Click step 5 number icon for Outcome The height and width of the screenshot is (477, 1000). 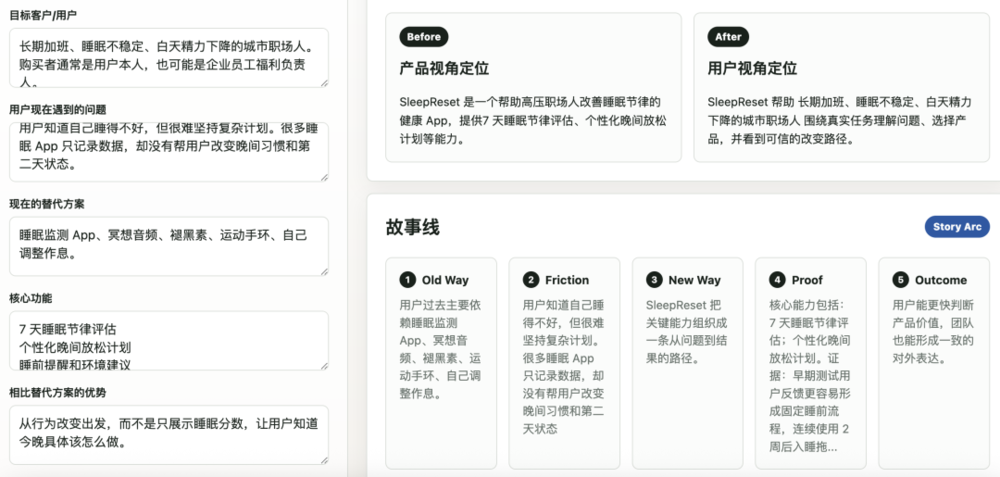(x=901, y=280)
